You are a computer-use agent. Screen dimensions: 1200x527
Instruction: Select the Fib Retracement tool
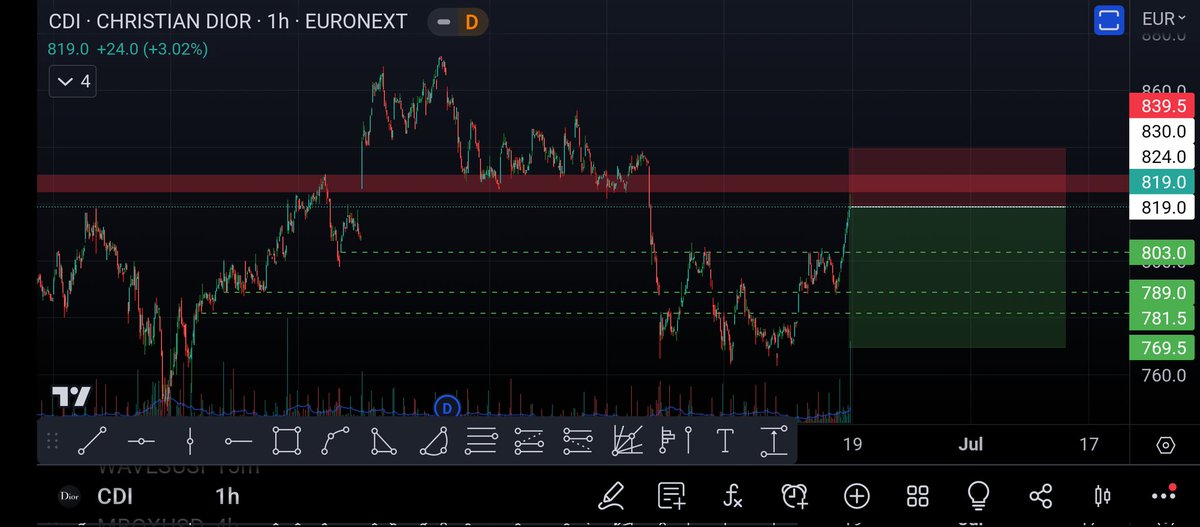tap(481, 440)
